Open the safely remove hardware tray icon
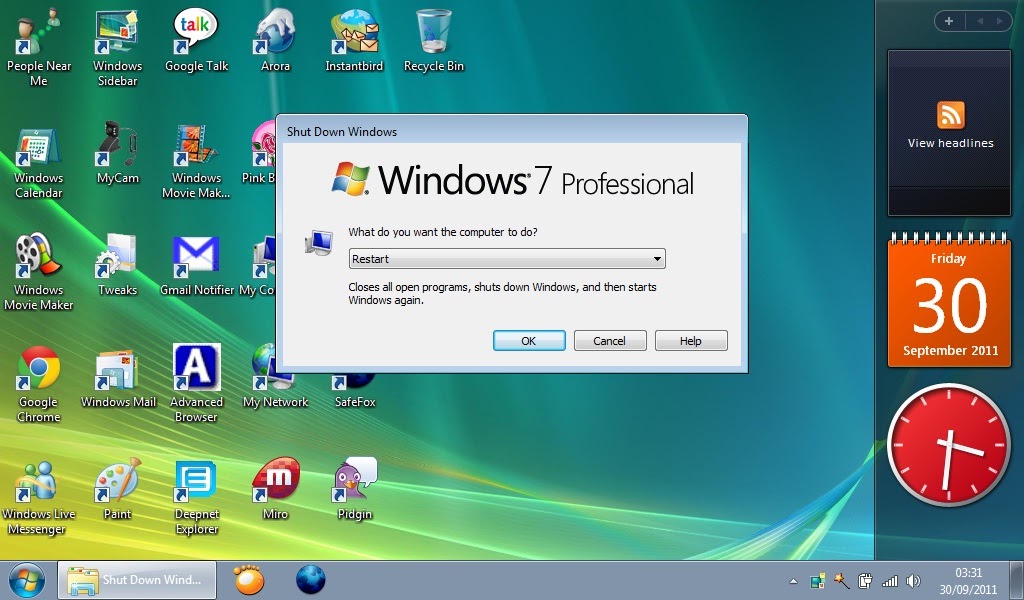1024x600 pixels. (865, 580)
